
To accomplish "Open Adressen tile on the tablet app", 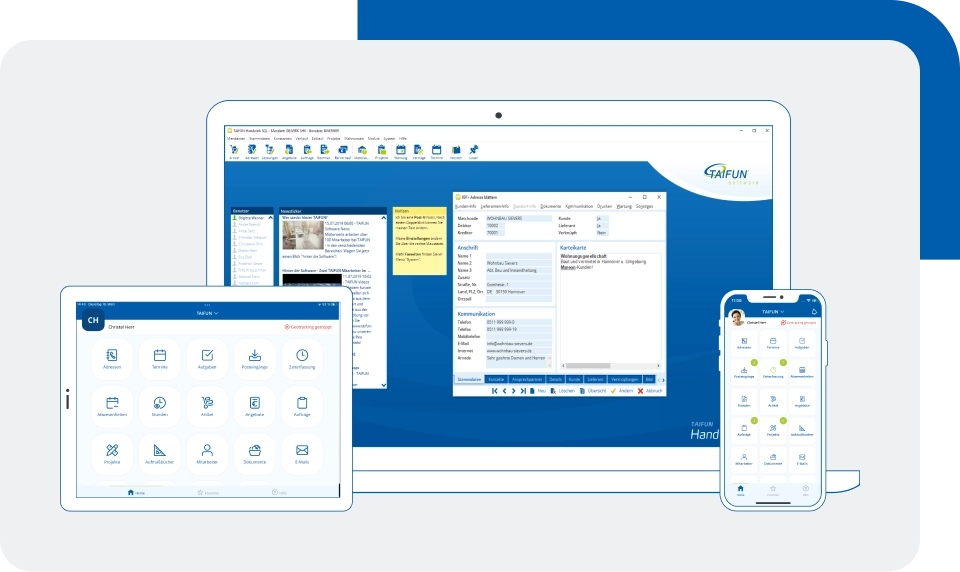I will pyautogui.click(x=112, y=356).
